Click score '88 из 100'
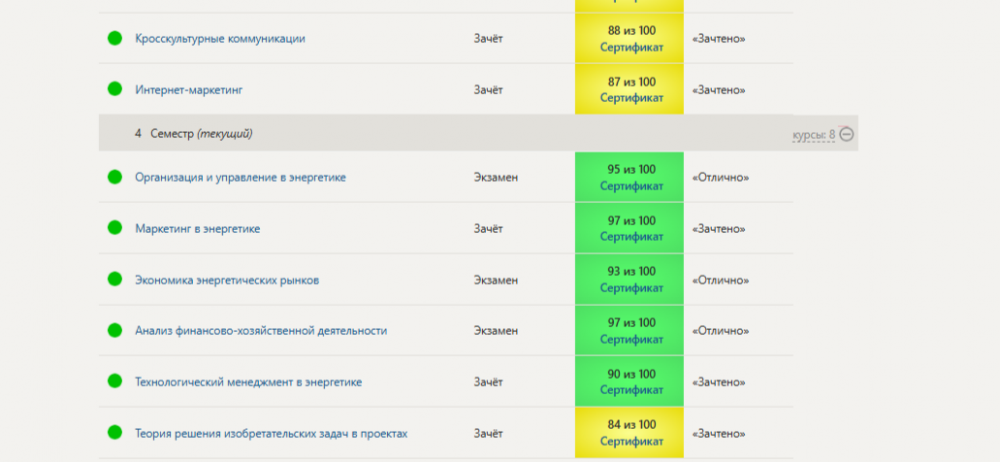The height and width of the screenshot is (462, 1000). click(631, 31)
